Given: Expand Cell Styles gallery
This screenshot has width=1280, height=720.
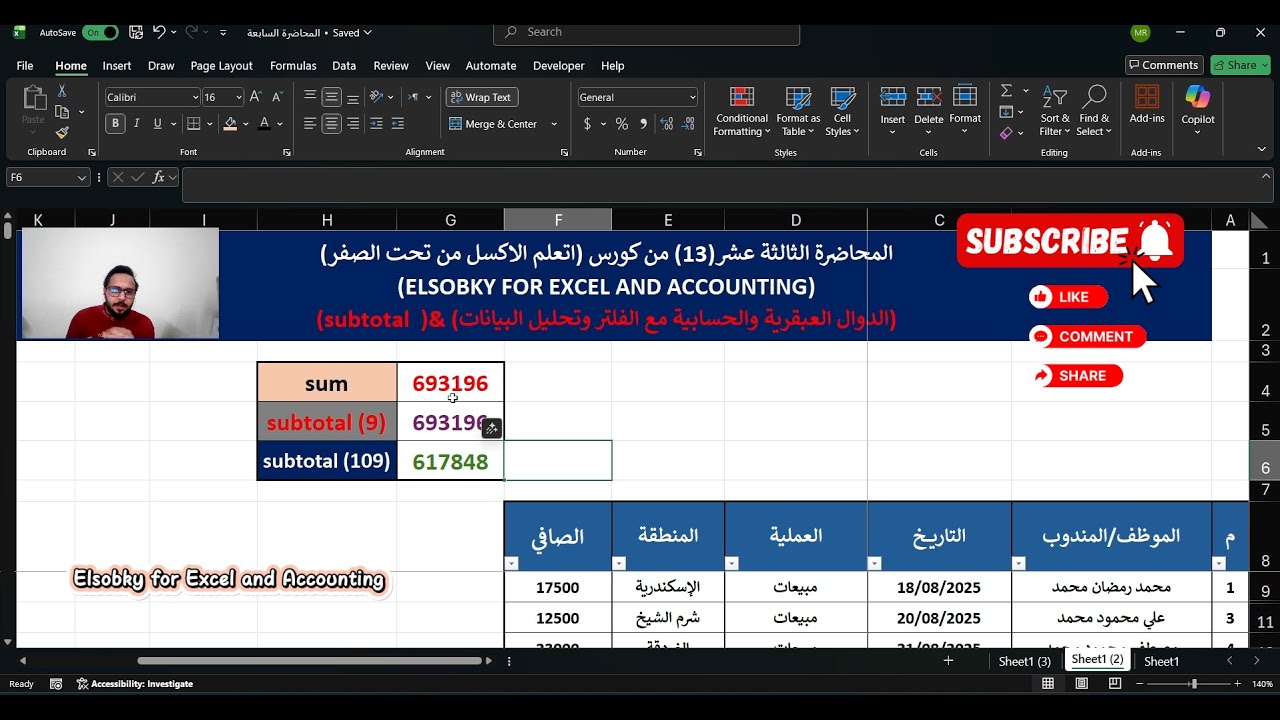Looking at the screenshot, I should (843, 111).
